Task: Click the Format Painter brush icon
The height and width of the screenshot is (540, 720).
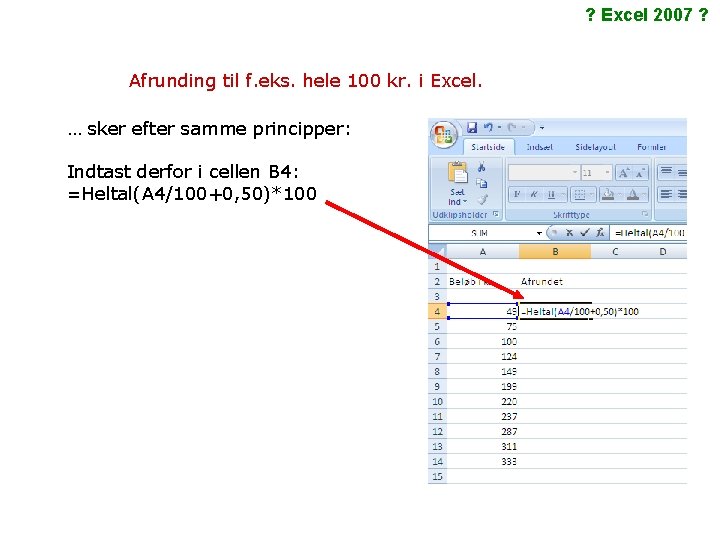Action: [482, 200]
